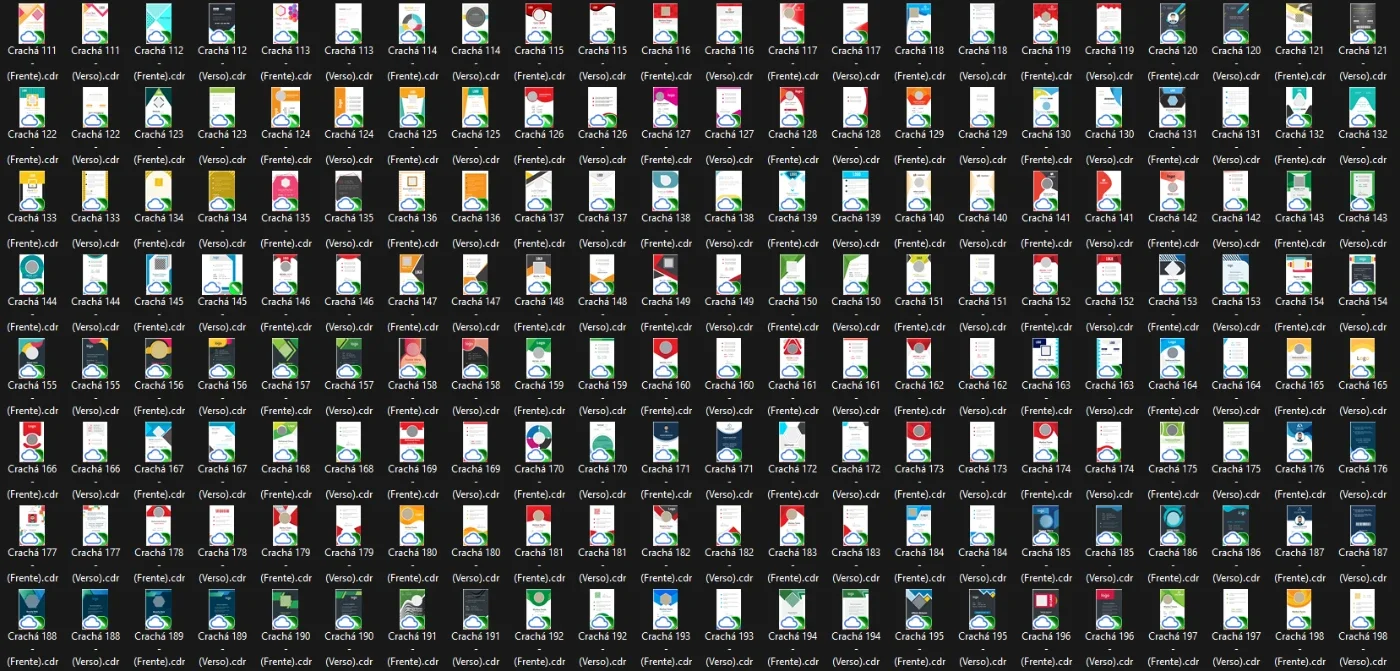Select the Crachá 195 (Frente).cdr thumbnail
The width and height of the screenshot is (1400, 671).
click(919, 608)
